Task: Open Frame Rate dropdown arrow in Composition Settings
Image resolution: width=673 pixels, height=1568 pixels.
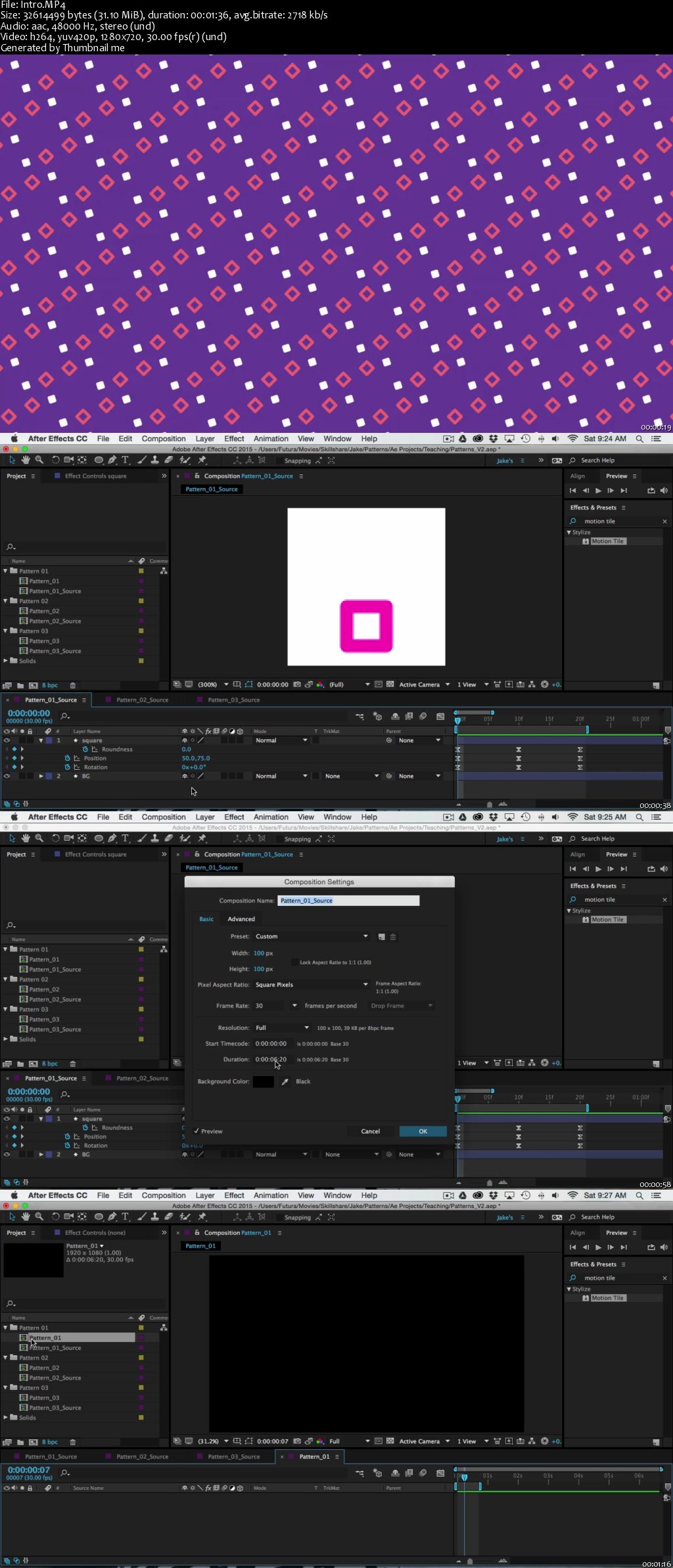Action: point(294,1006)
